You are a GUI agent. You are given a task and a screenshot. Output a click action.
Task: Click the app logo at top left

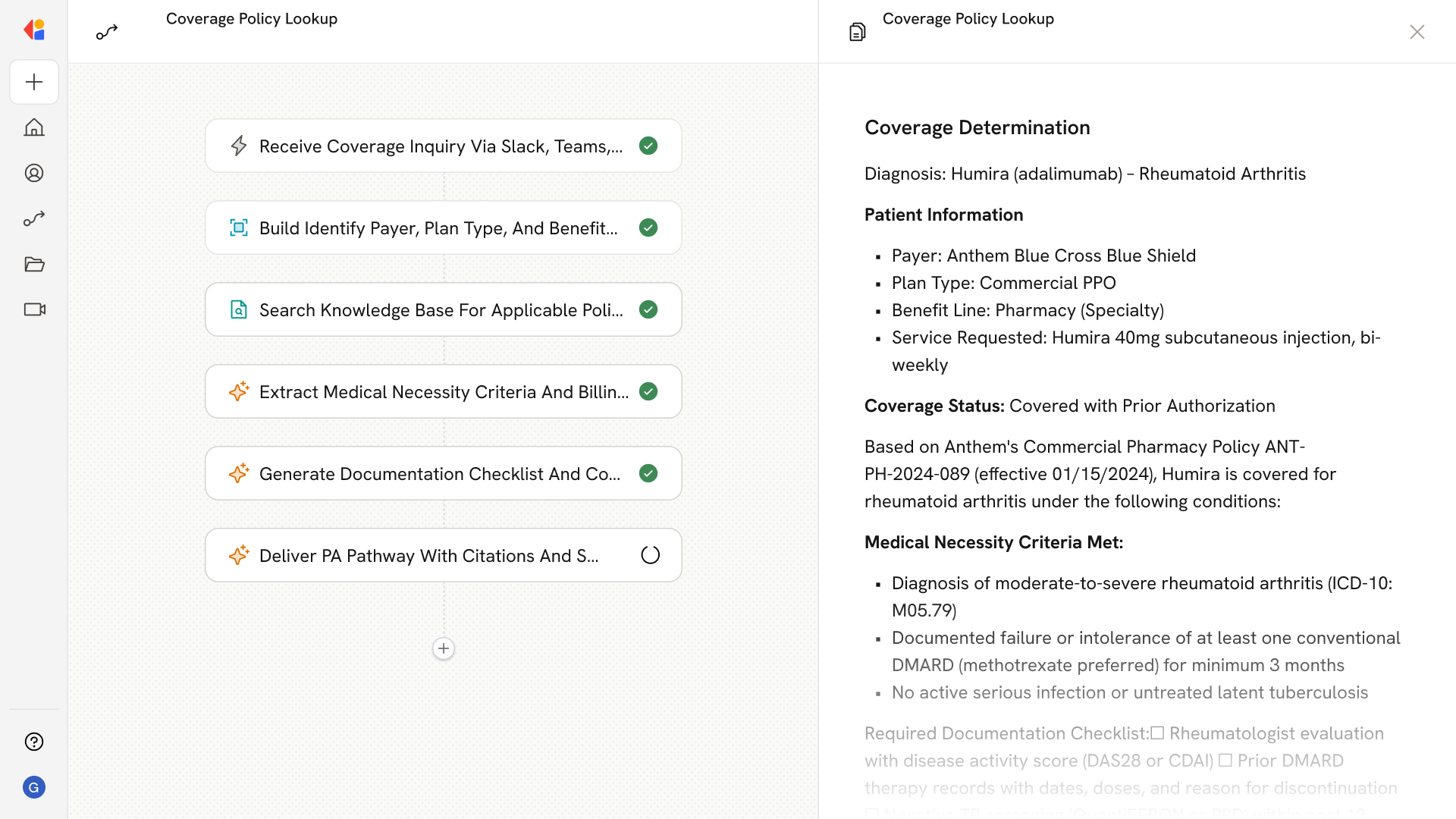(x=34, y=30)
